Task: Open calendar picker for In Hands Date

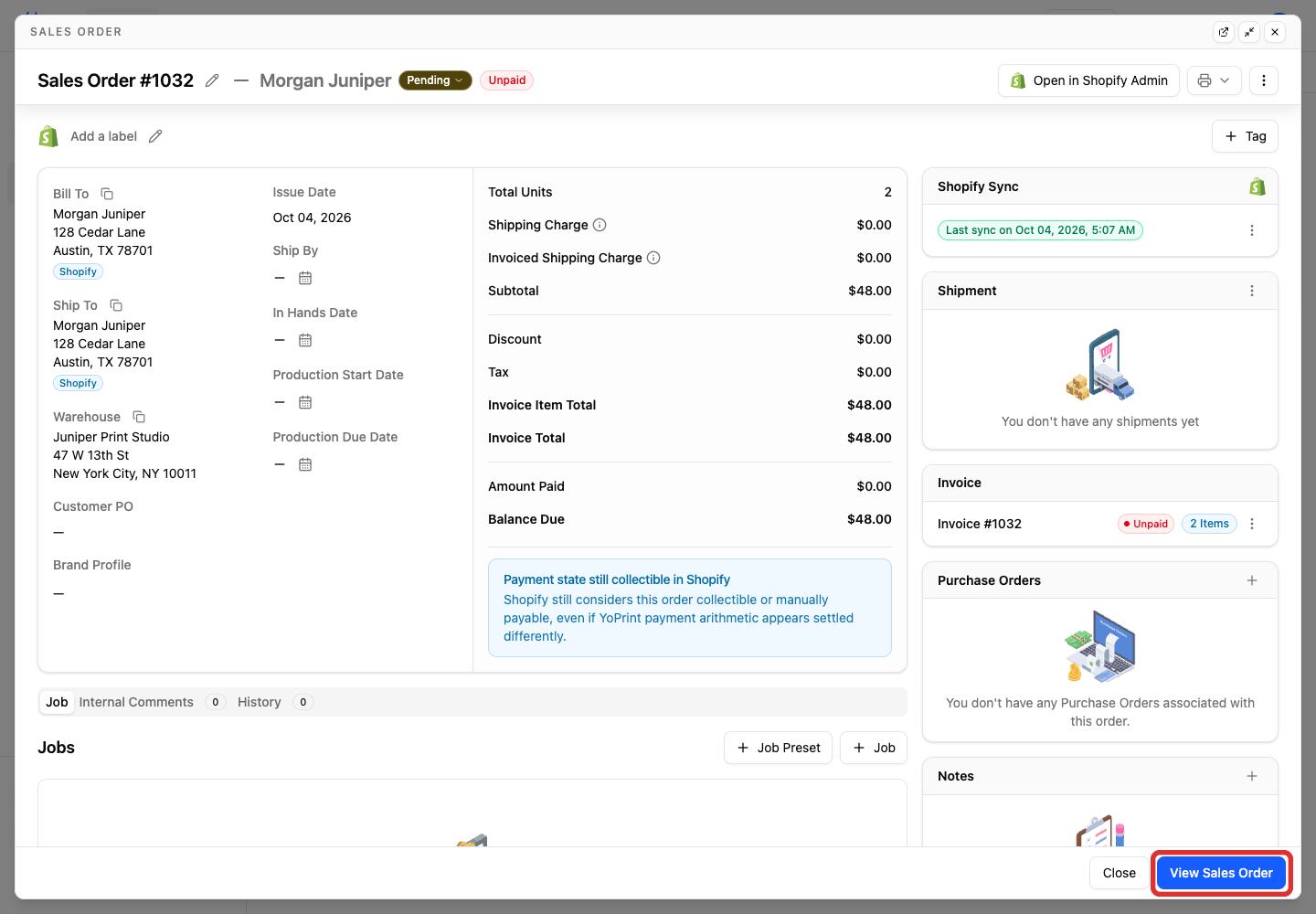Action: coord(305,340)
